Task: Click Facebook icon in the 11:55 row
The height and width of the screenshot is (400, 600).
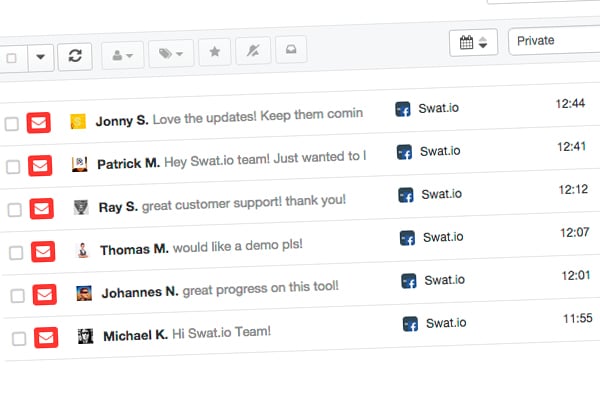Action: (x=410, y=324)
